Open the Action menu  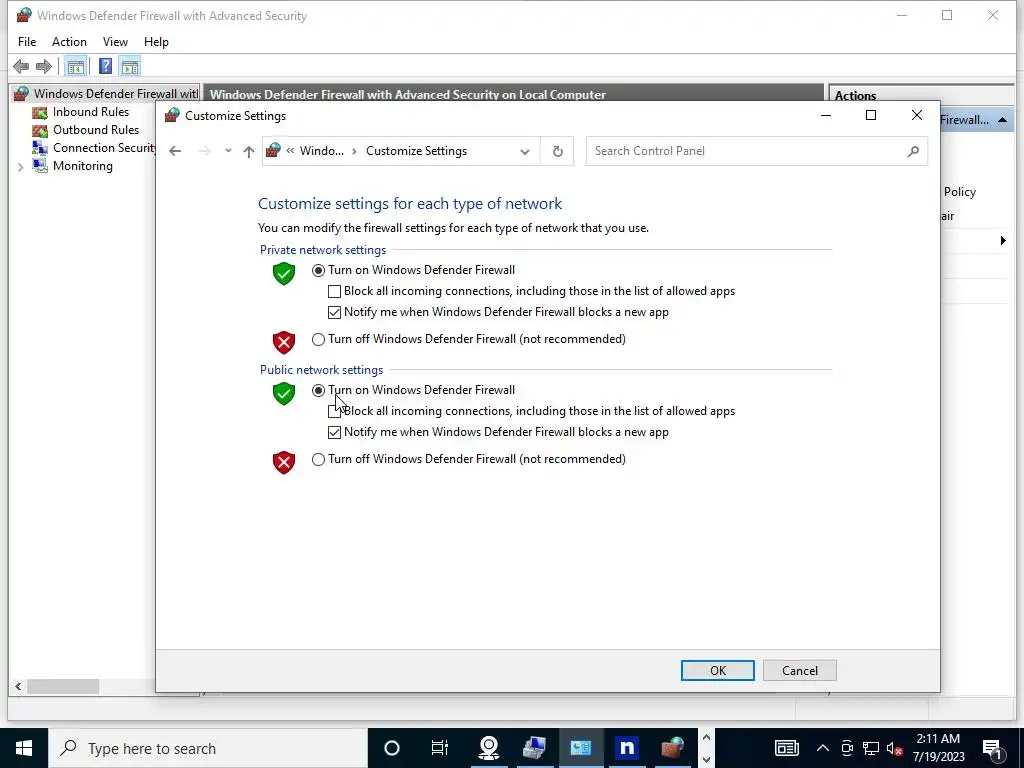coord(69,42)
